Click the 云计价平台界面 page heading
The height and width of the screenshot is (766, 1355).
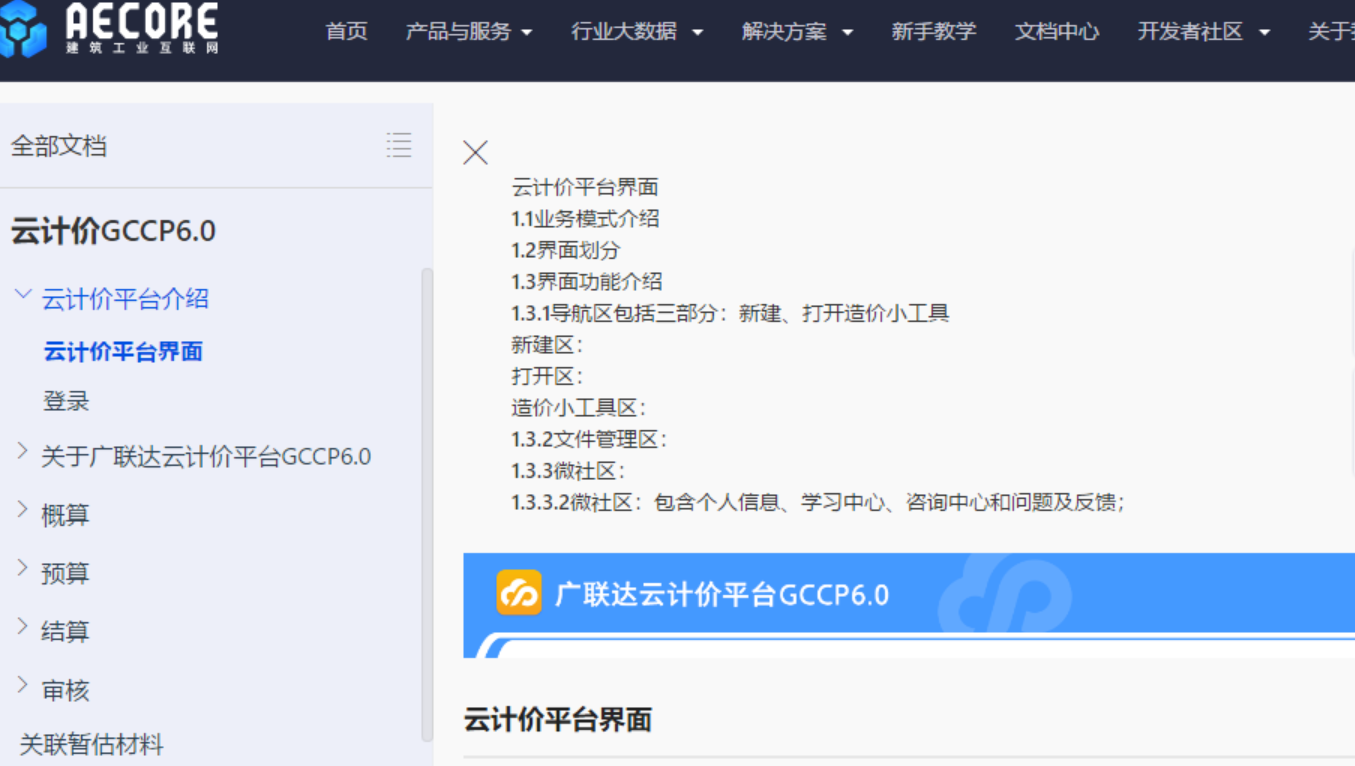558,719
